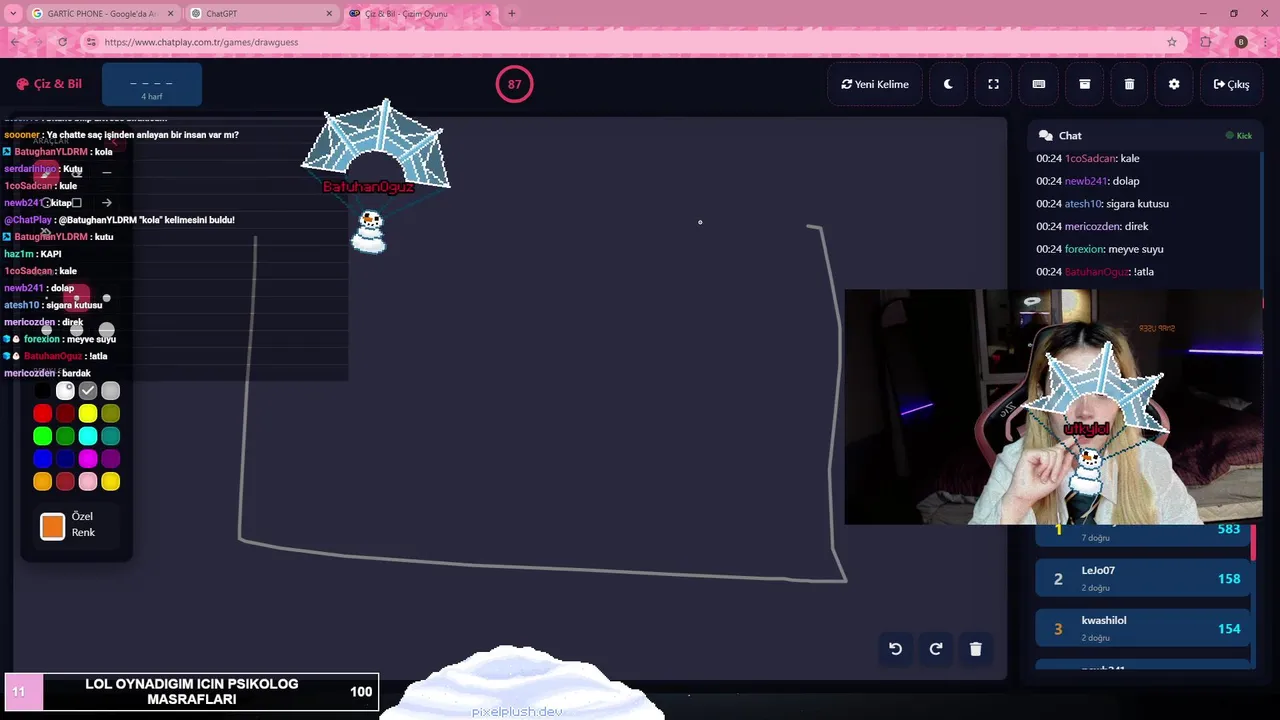Select the teal color swatch

click(x=111, y=436)
